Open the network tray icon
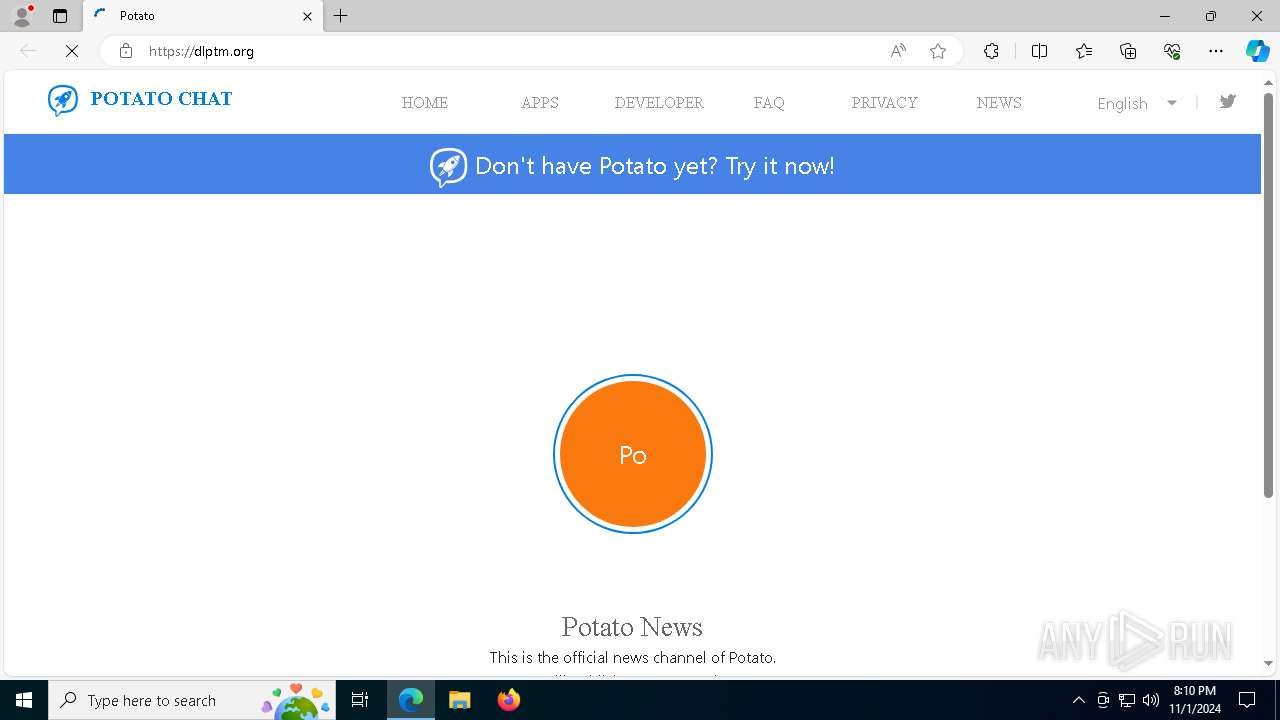 [1127, 700]
